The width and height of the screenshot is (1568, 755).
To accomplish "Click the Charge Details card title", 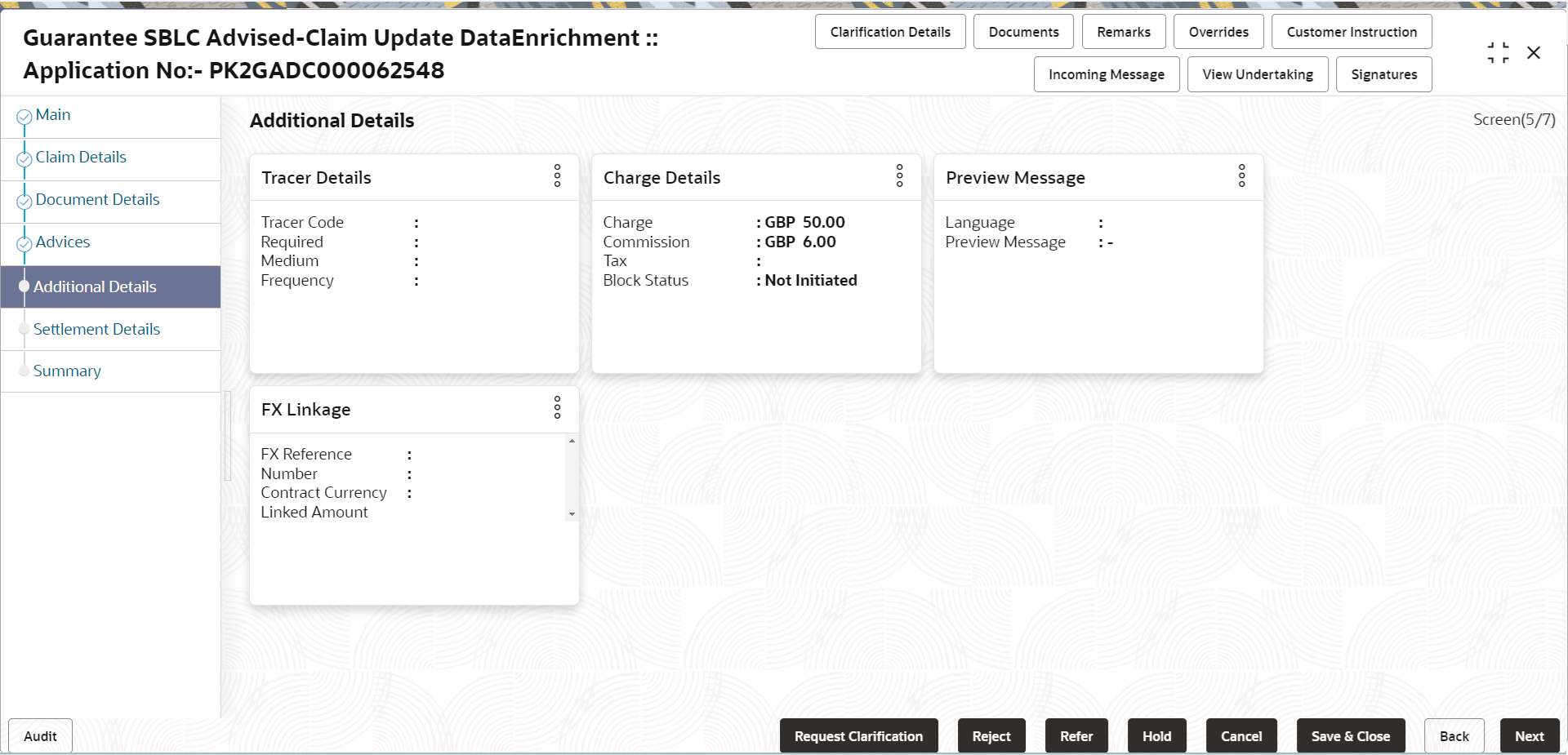I will pyautogui.click(x=661, y=178).
